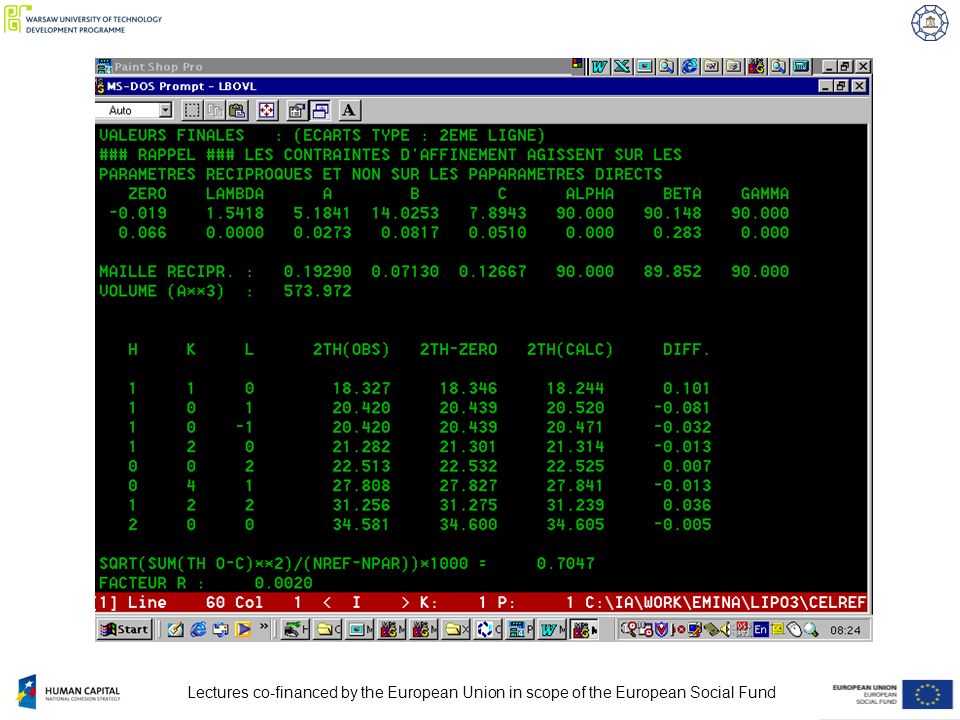Click the mouse tray icon
The height and width of the screenshot is (720, 960).
click(794, 629)
